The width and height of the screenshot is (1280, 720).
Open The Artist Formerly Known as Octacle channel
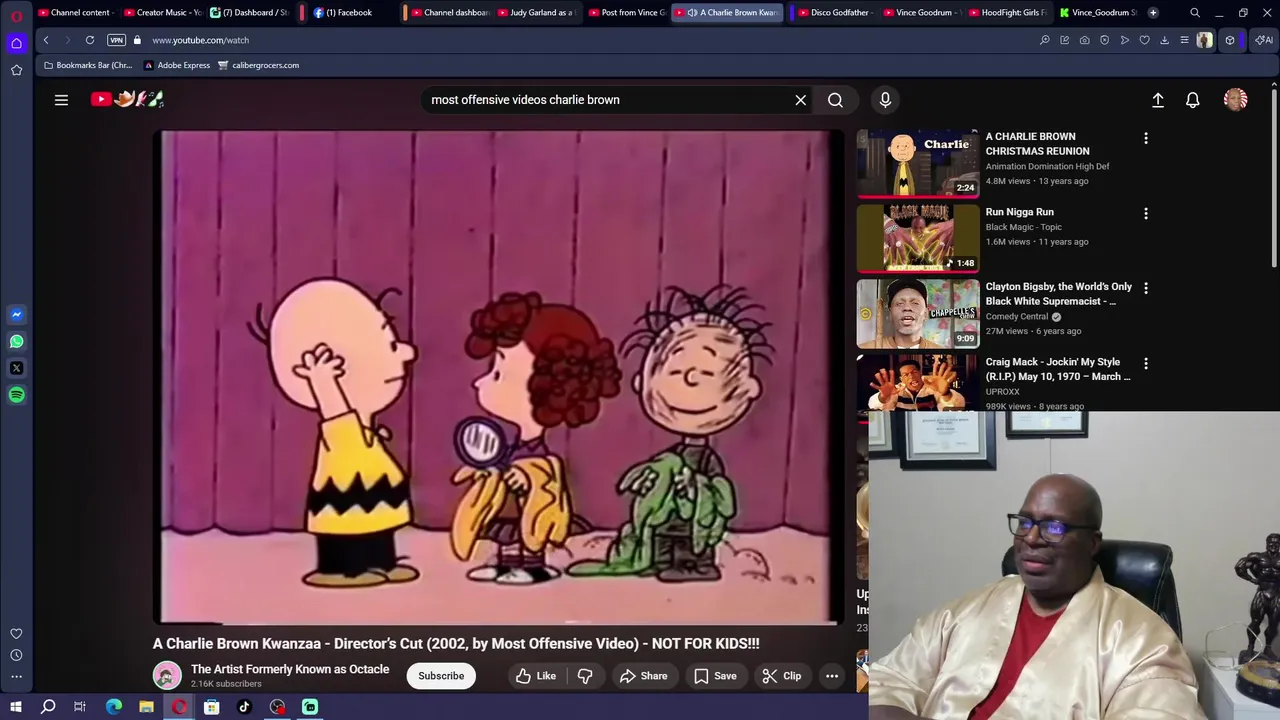[290, 669]
